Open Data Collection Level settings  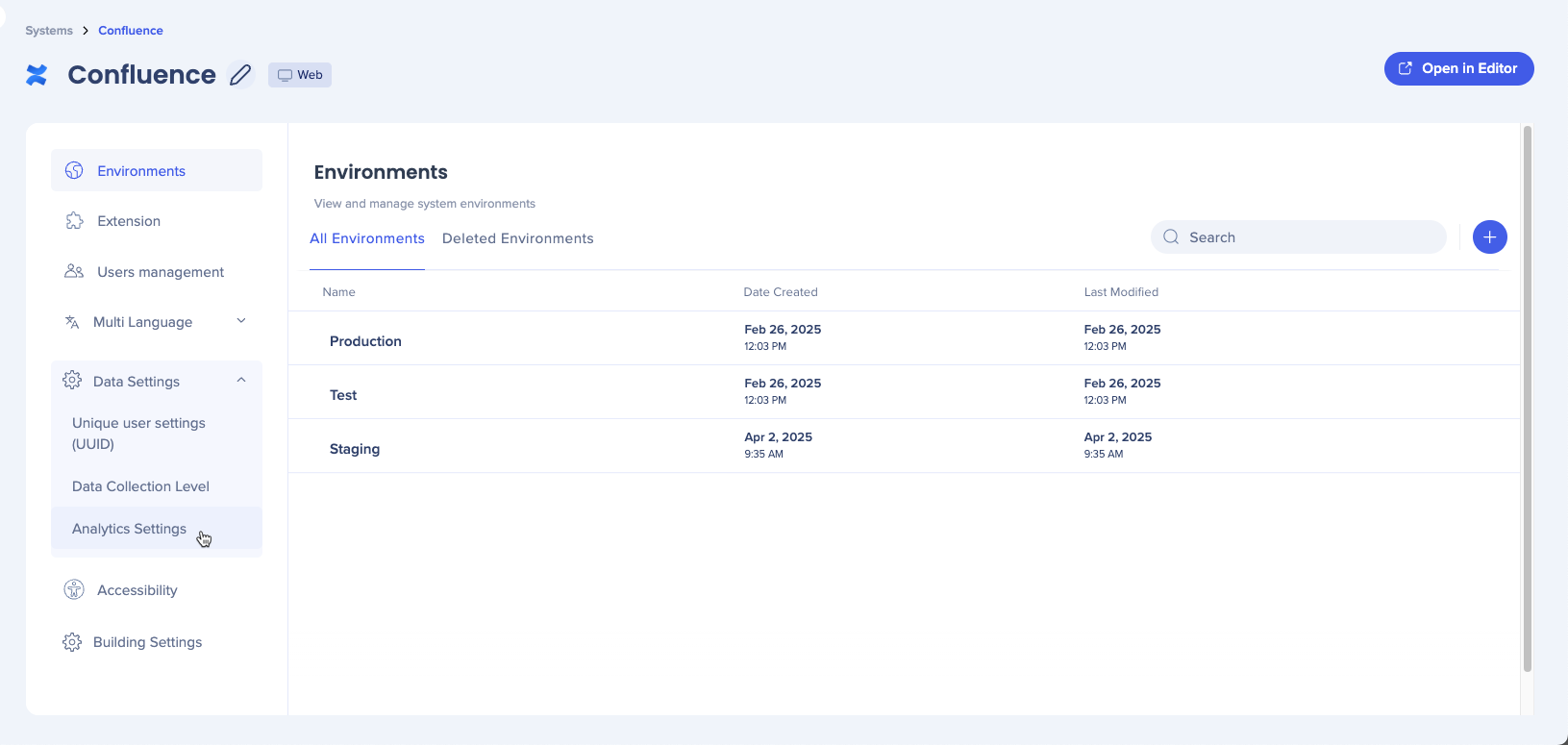(x=140, y=486)
